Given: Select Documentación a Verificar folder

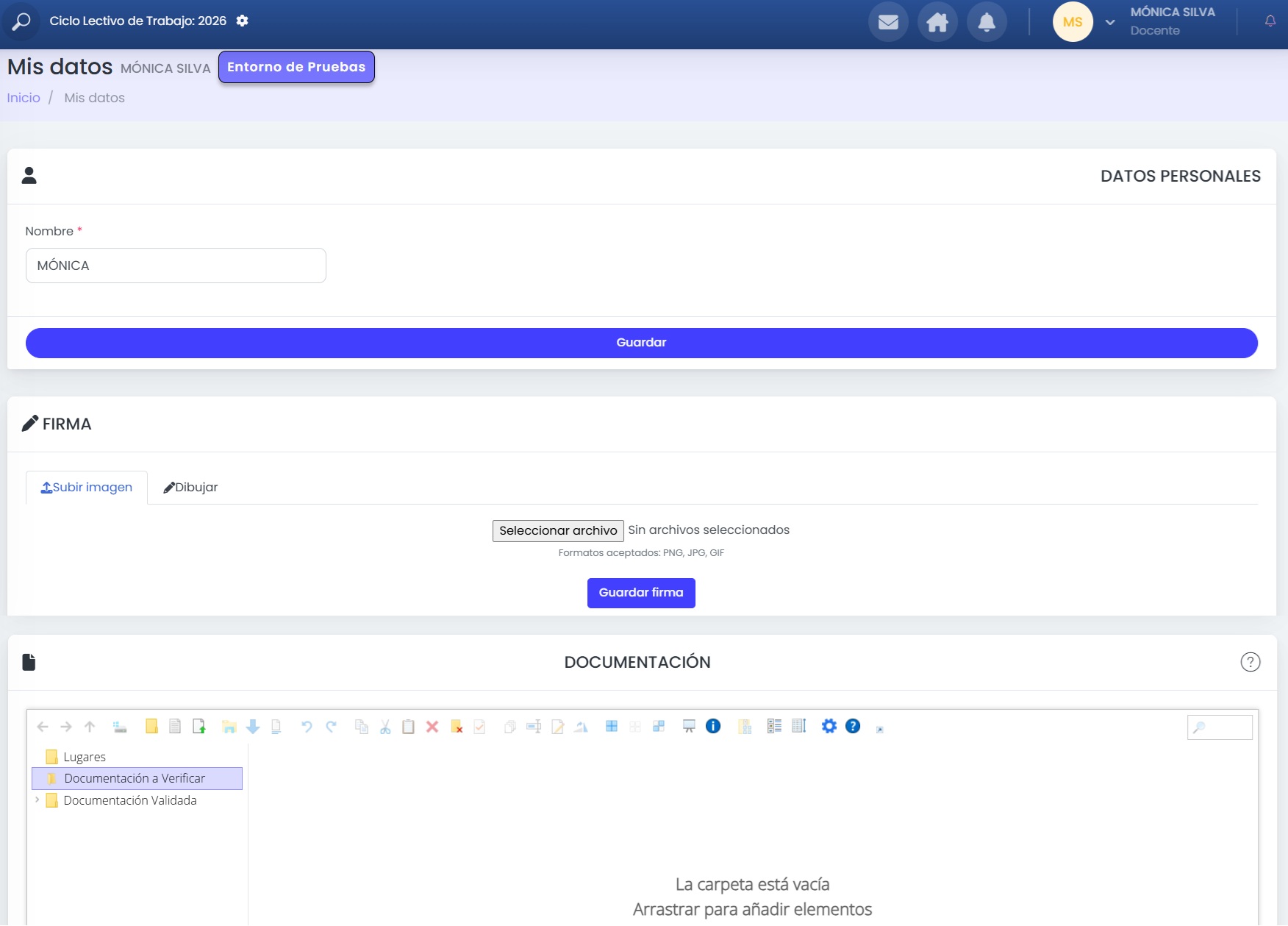Looking at the screenshot, I should 137,778.
